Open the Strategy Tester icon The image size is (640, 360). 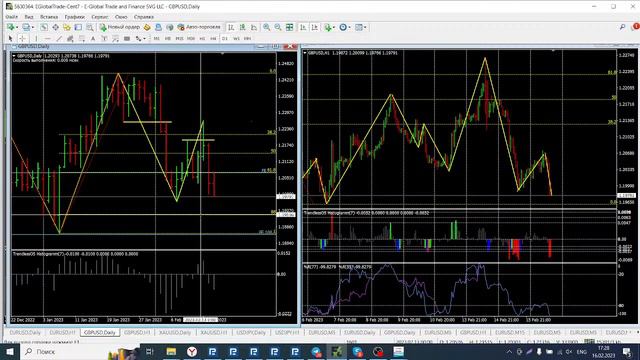click(x=90, y=27)
